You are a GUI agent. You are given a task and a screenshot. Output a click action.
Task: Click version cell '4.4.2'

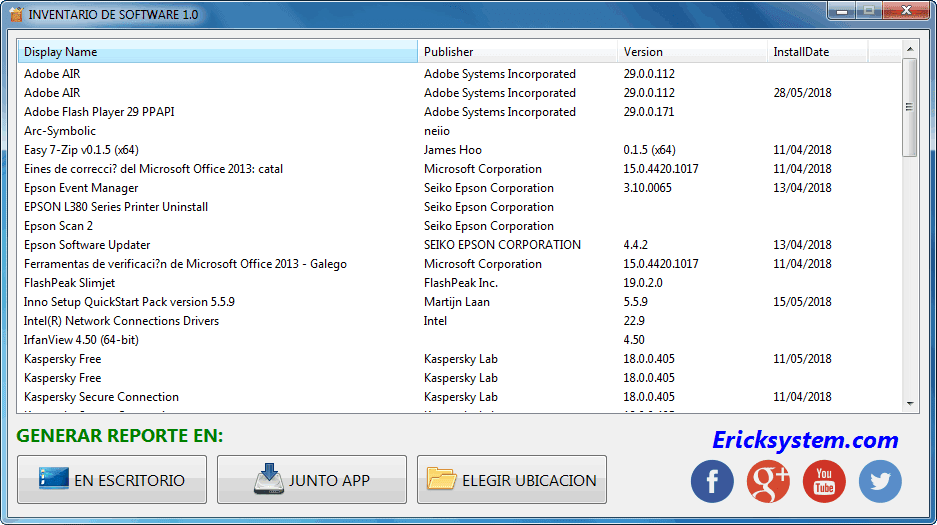pyautogui.click(x=635, y=245)
